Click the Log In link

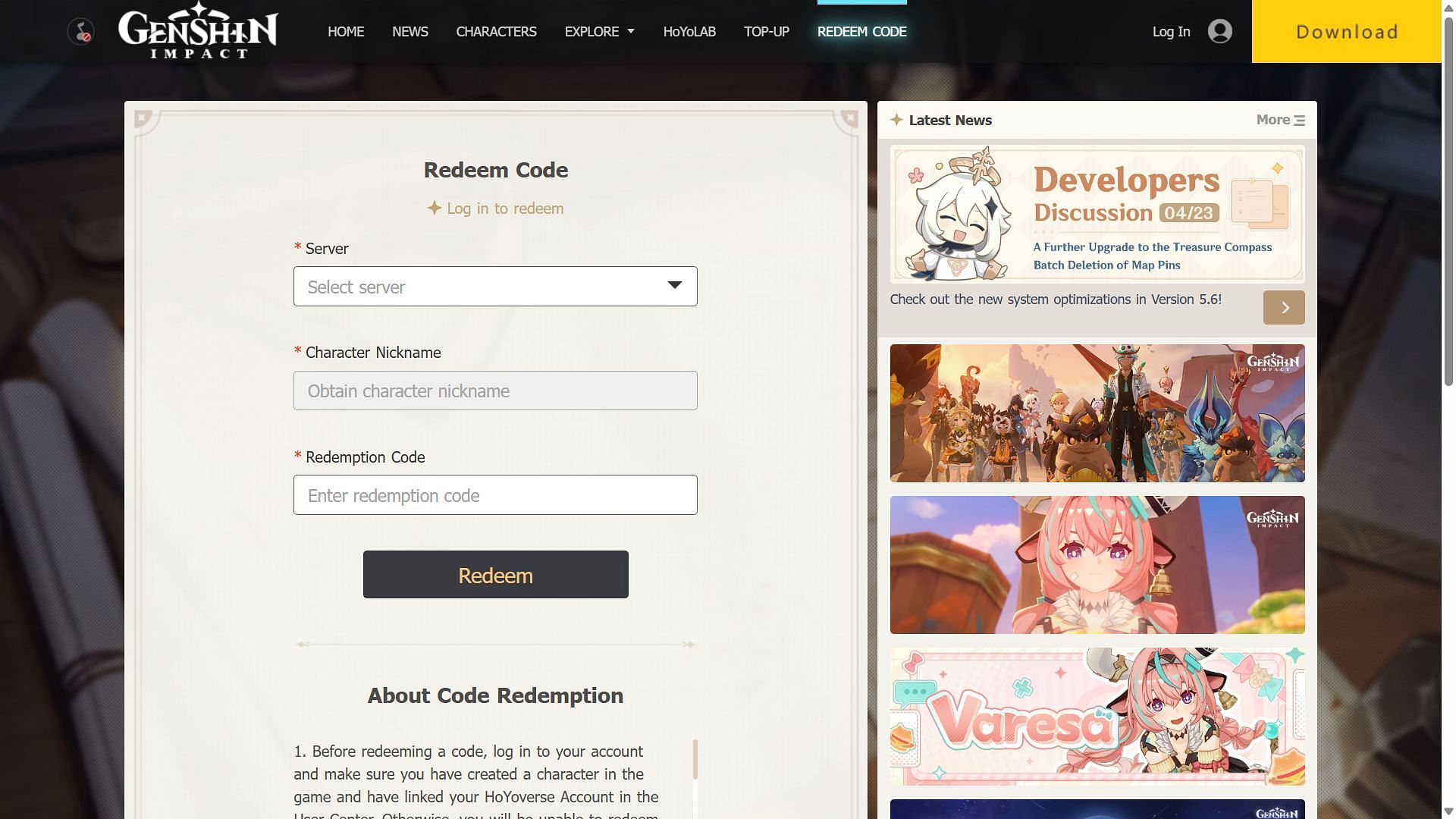point(1171,32)
